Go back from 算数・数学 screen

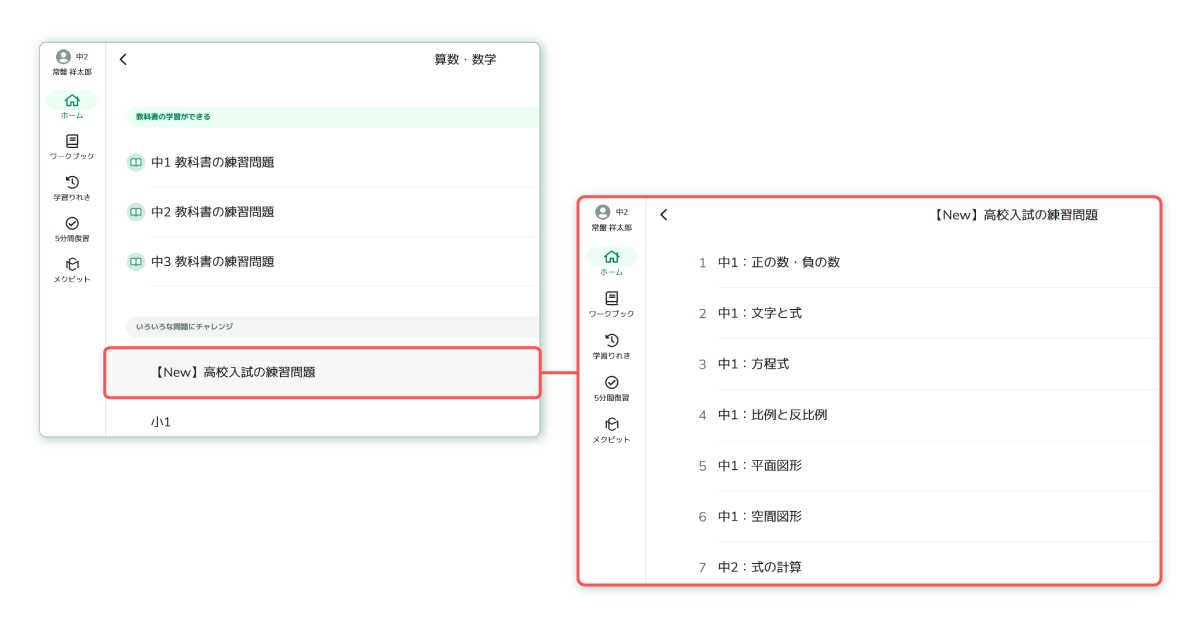[123, 59]
